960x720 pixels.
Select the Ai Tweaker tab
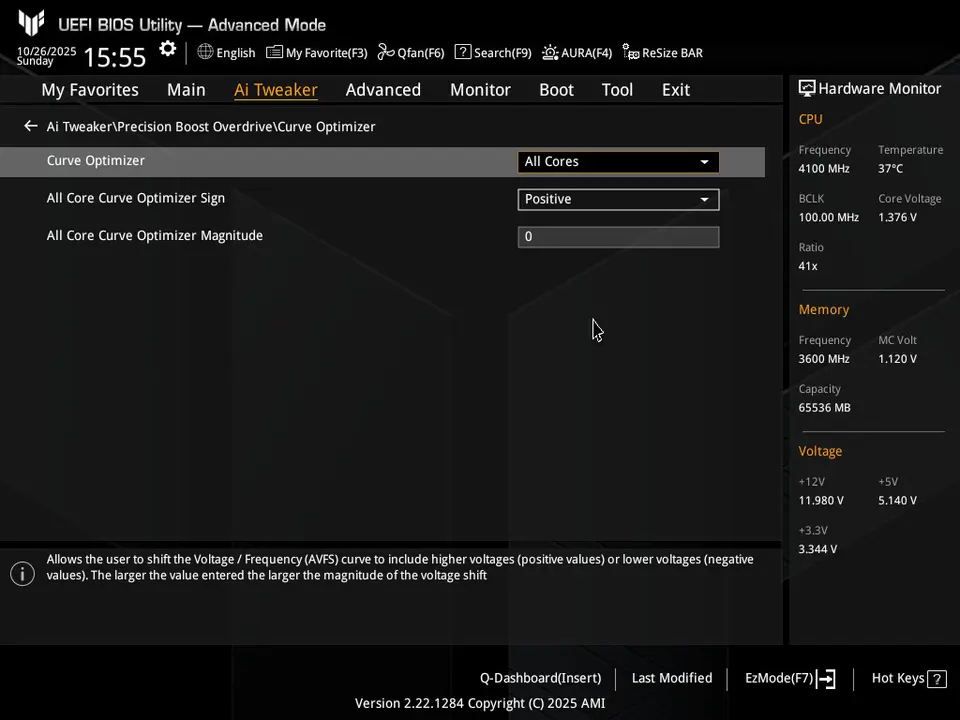276,90
